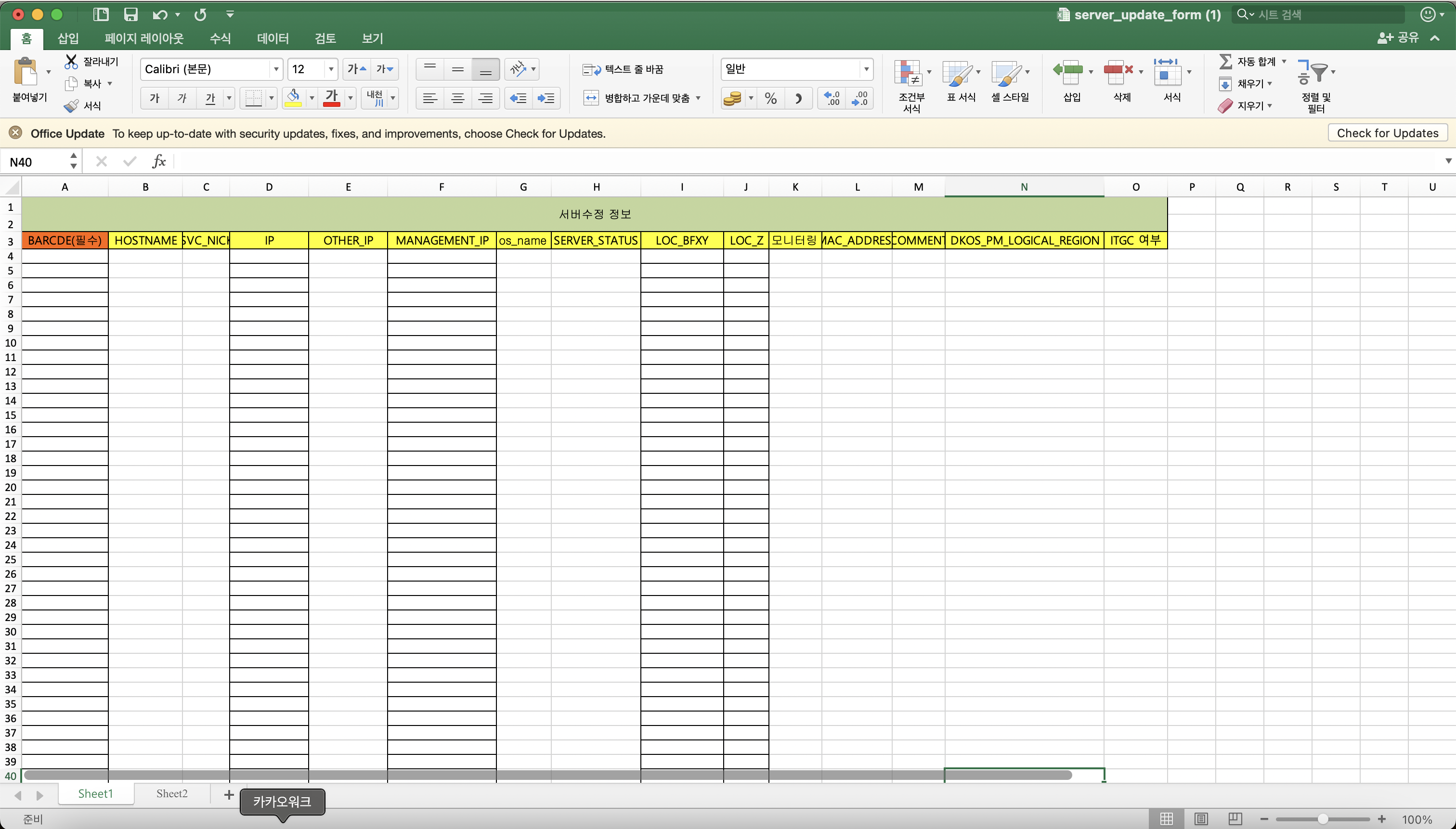
Task: Open conditional formatting (조건부 서식)
Action: point(911,85)
